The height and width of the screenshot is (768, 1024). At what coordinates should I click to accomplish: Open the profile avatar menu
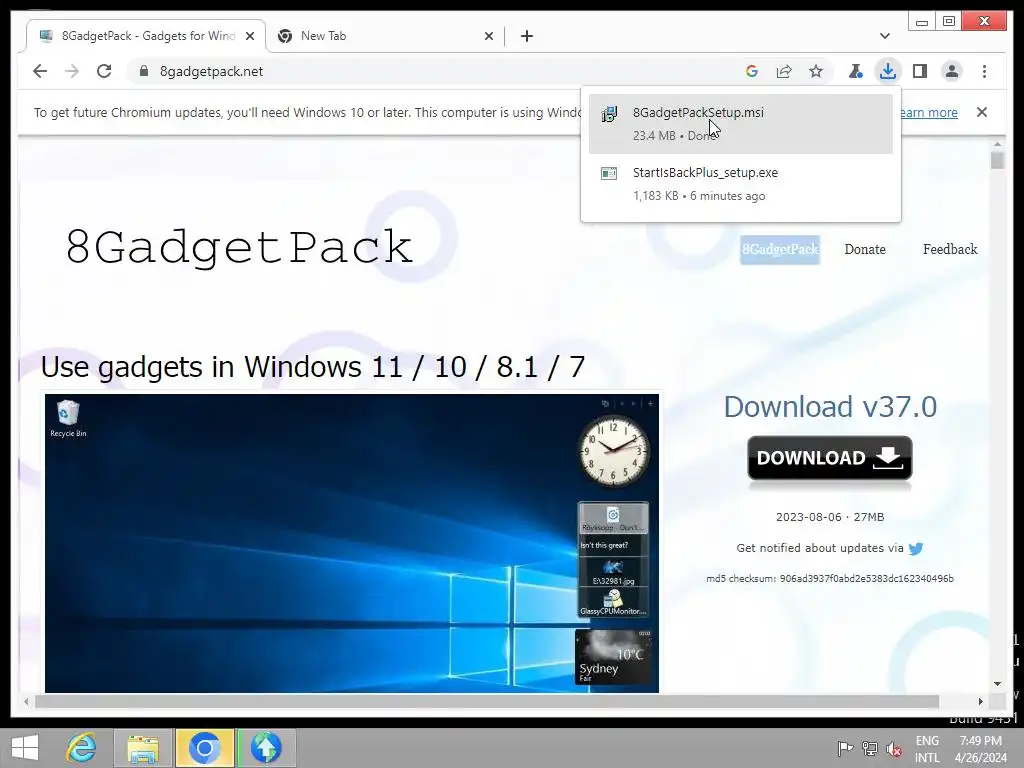[952, 71]
